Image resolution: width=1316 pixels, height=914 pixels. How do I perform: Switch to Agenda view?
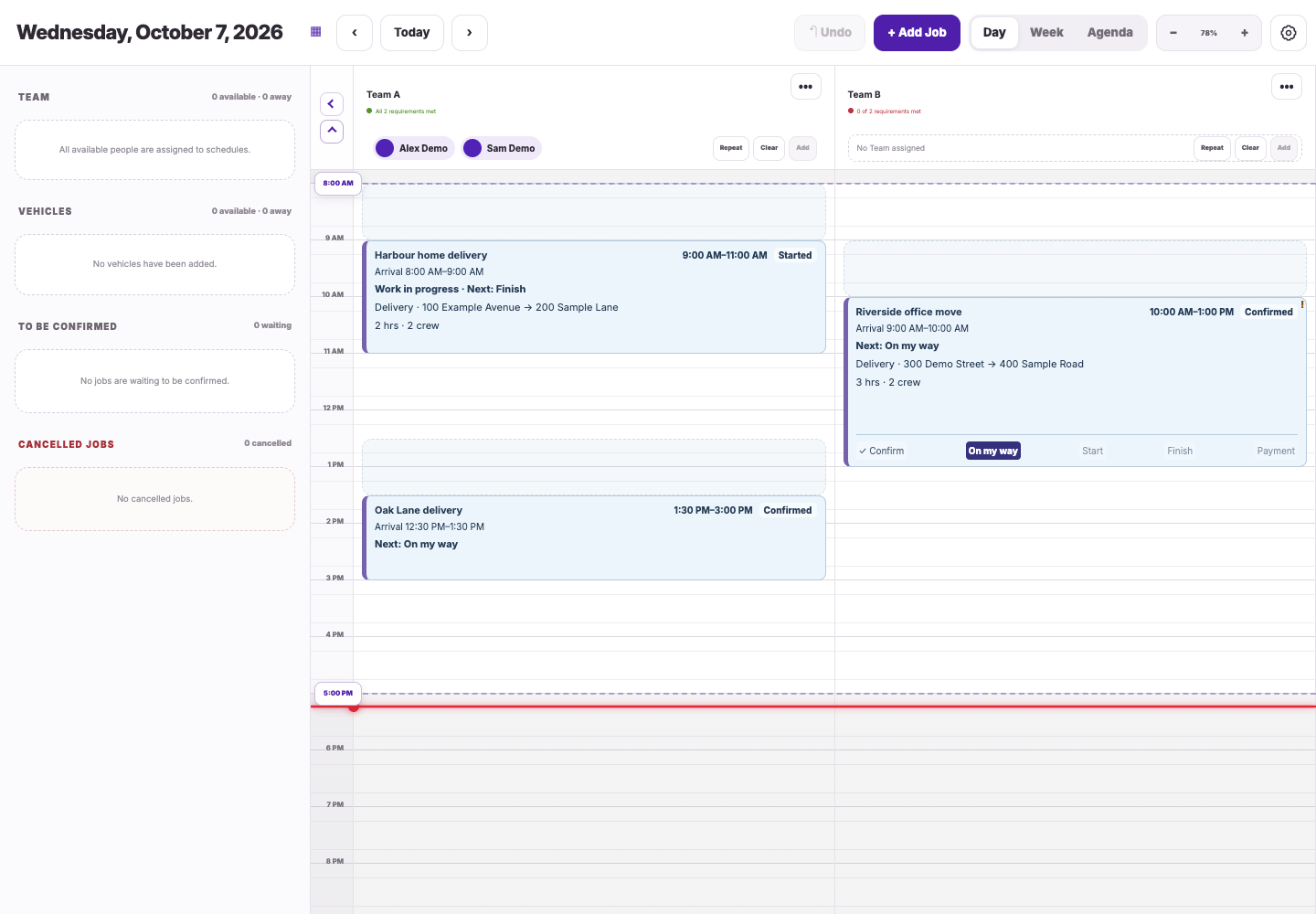tap(1109, 33)
